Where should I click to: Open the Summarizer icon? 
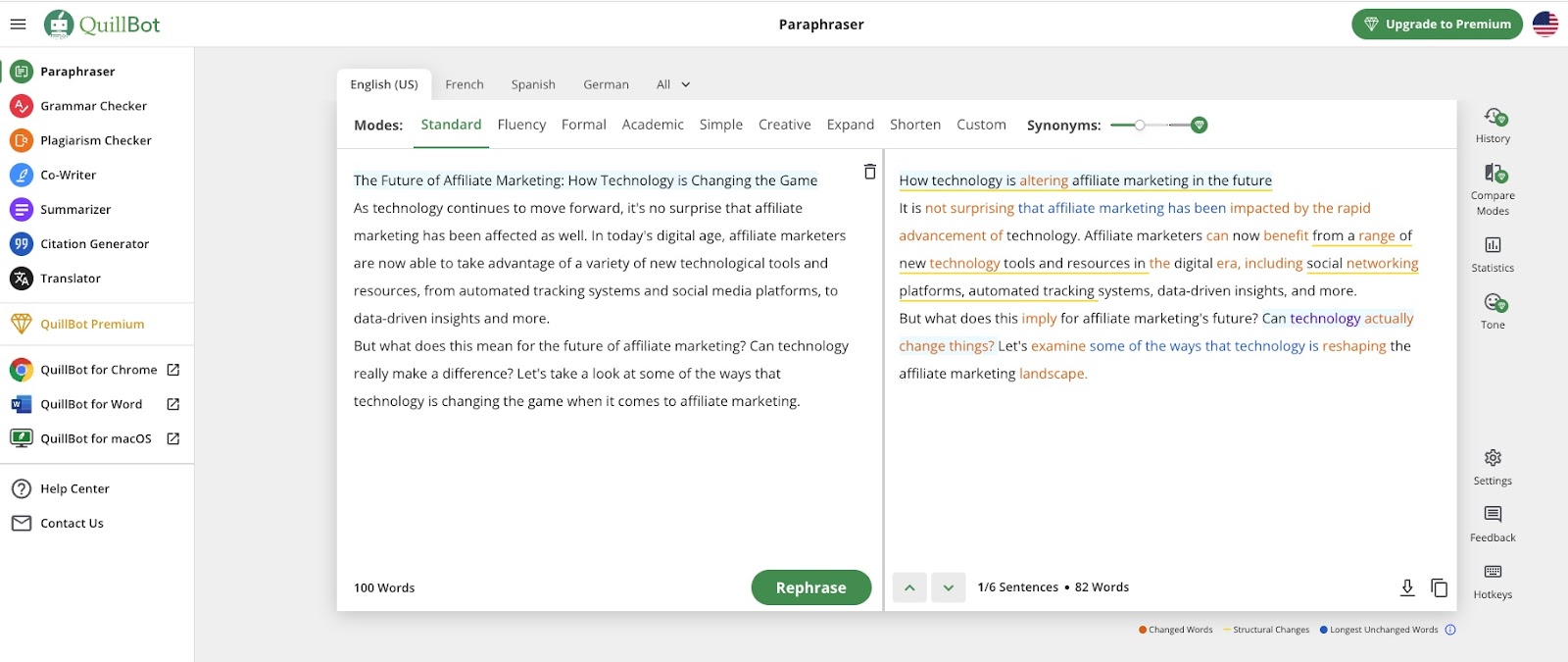click(22, 209)
